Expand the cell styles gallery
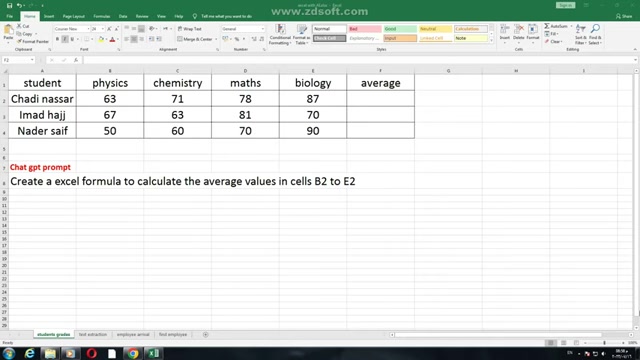640x360 pixels. tap(491, 41)
